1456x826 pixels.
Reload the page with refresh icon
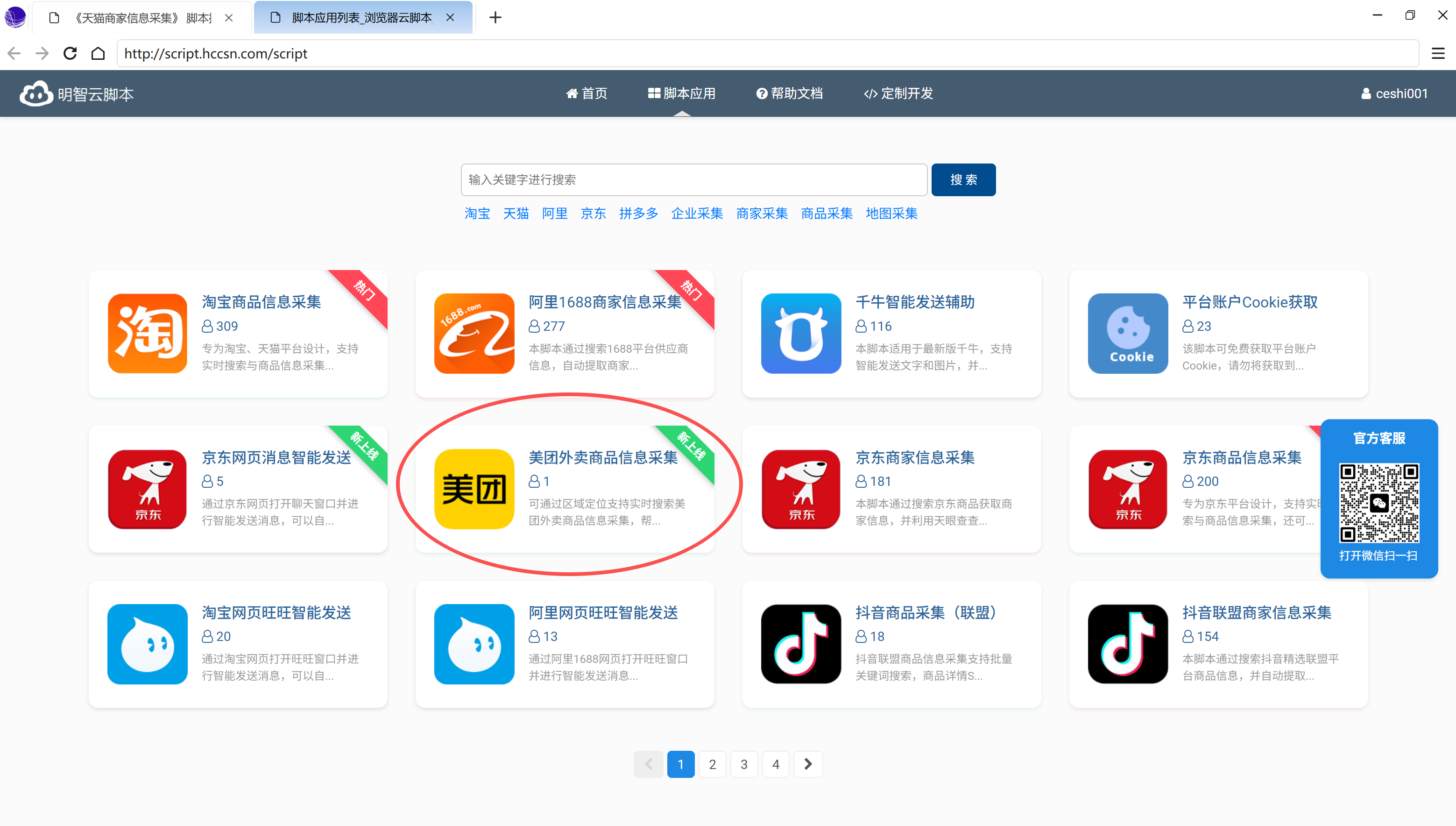click(x=70, y=53)
